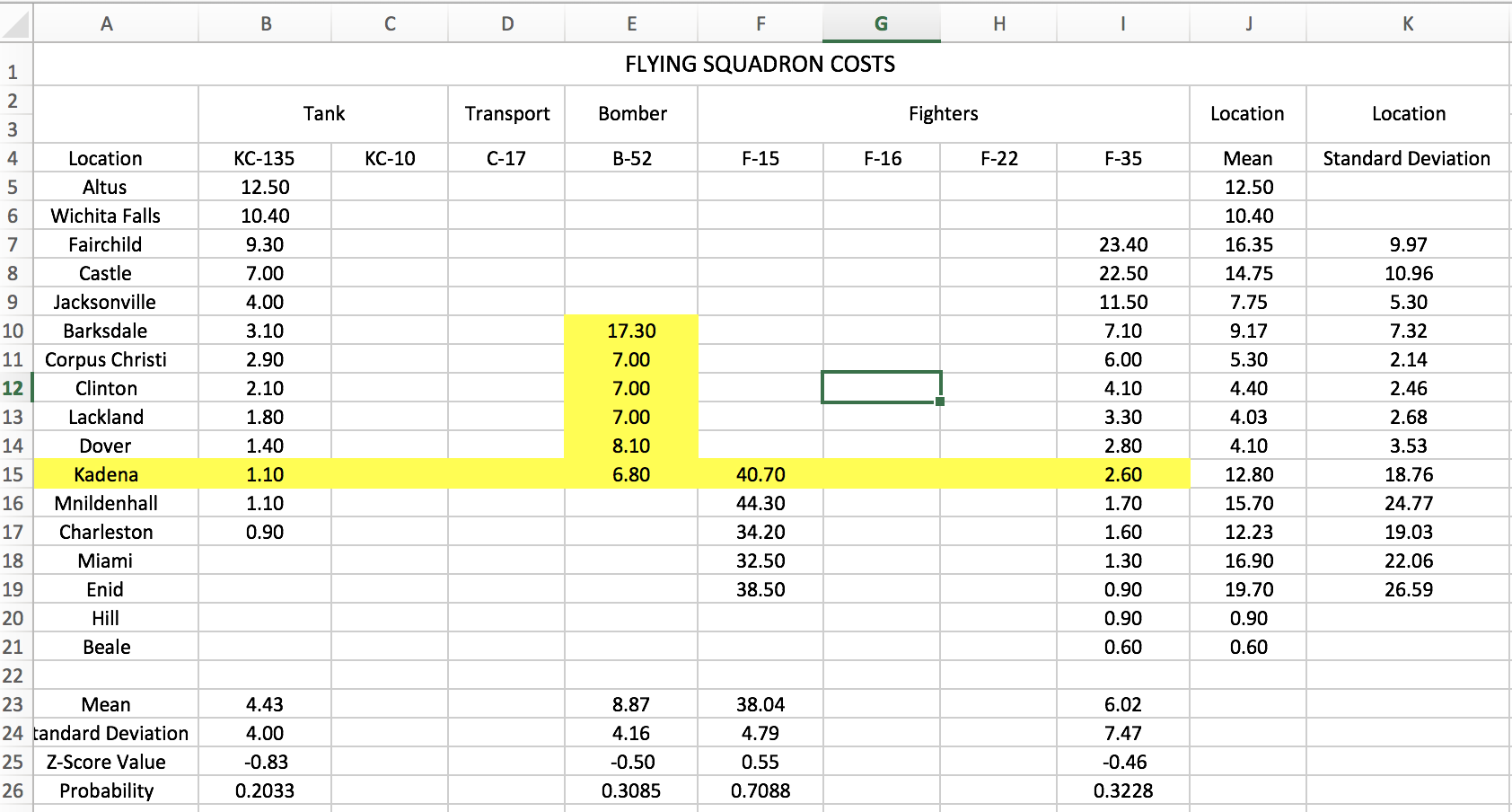This screenshot has width=1512, height=812.
Task: Click the 38.04 F-15 mean value
Action: click(x=760, y=704)
